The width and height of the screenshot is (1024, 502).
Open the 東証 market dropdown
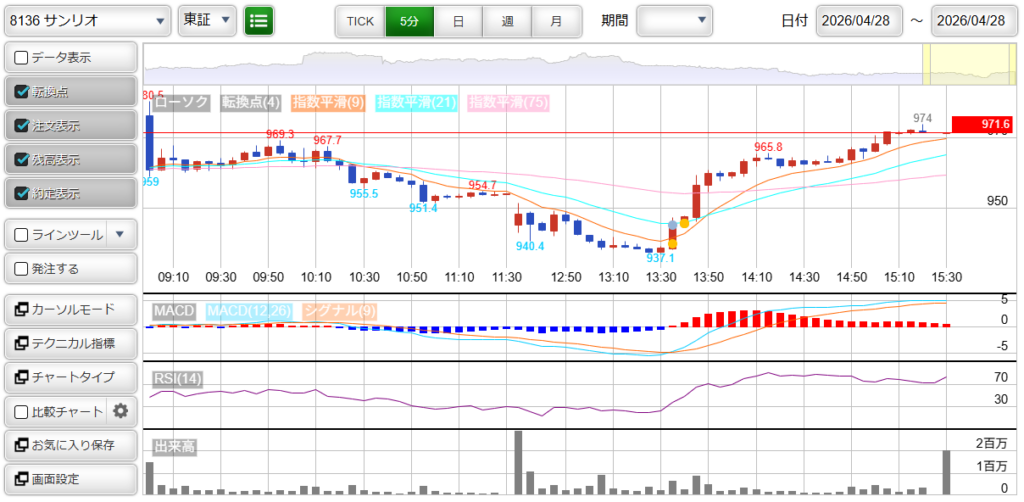(x=207, y=20)
